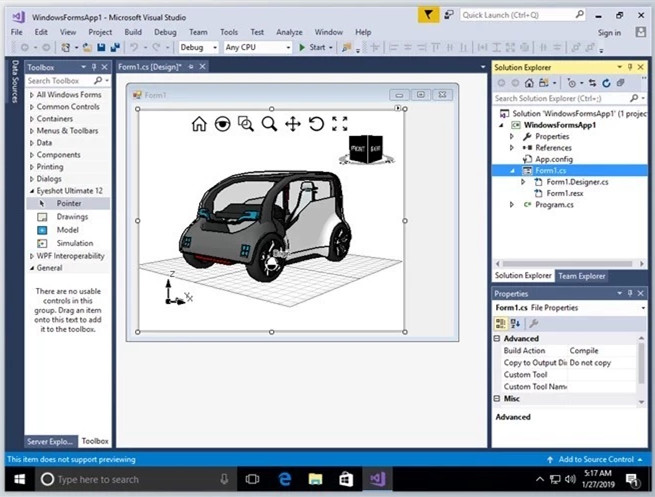The width and height of the screenshot is (655, 497).
Task: Select Form1.Designer.cs in Solution Explorer
Action: (577, 182)
